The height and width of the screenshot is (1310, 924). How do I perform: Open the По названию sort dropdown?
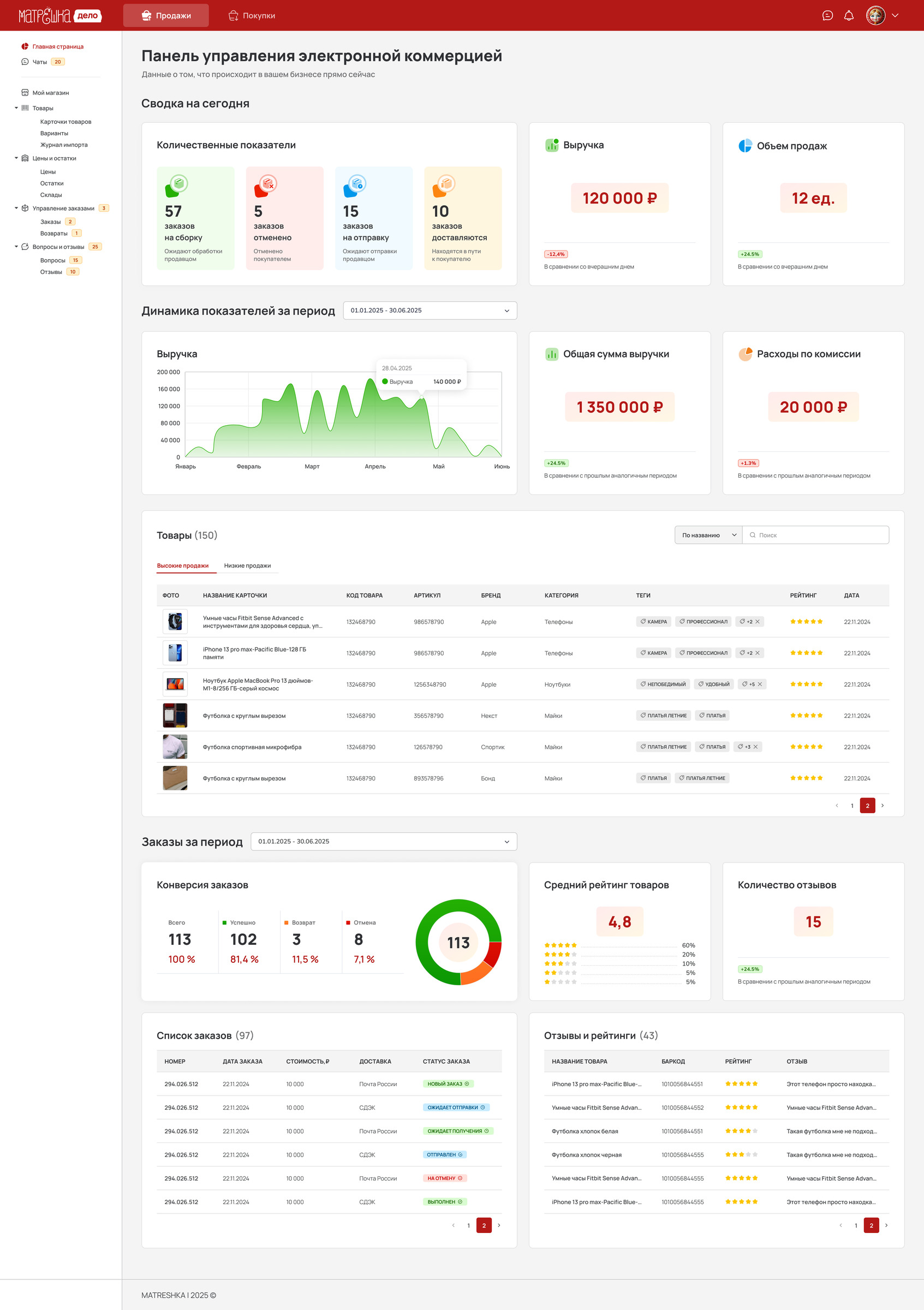708,535
